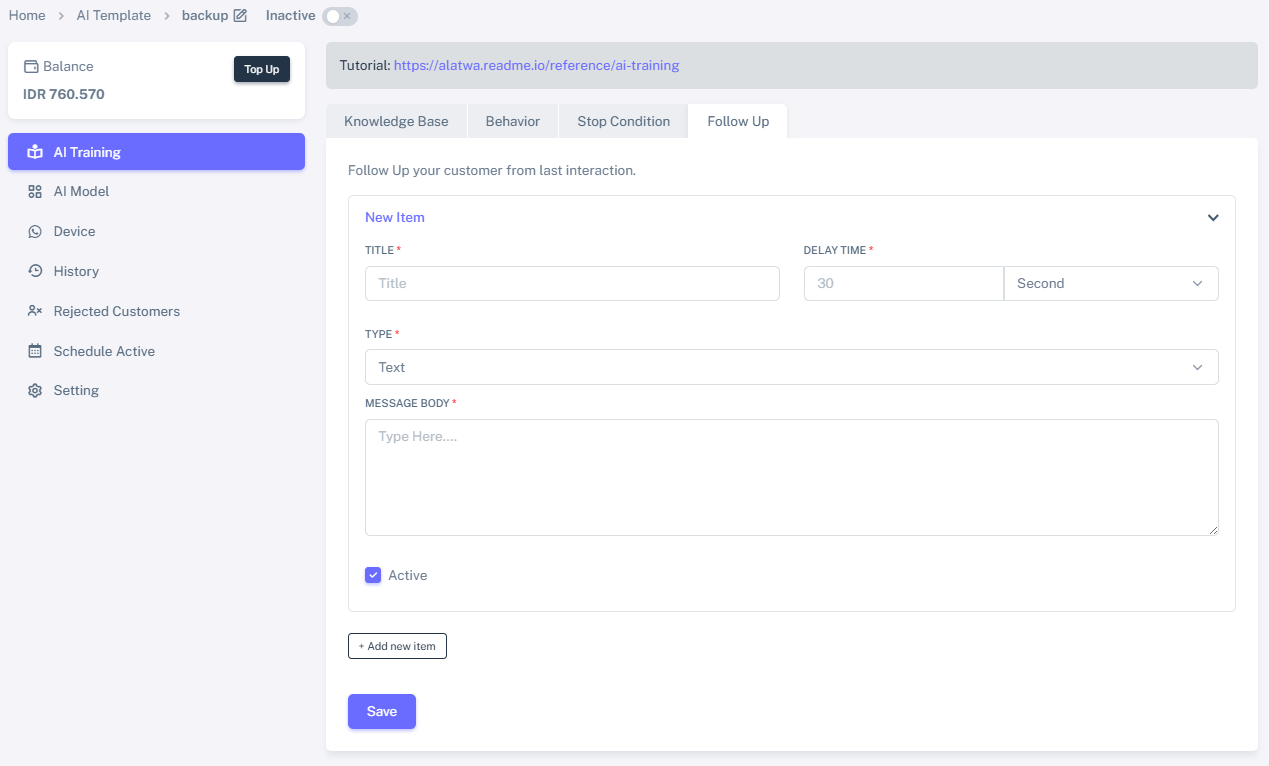Click the New Item heading text
Screen dimensions: 1269x766
(x=395, y=217)
